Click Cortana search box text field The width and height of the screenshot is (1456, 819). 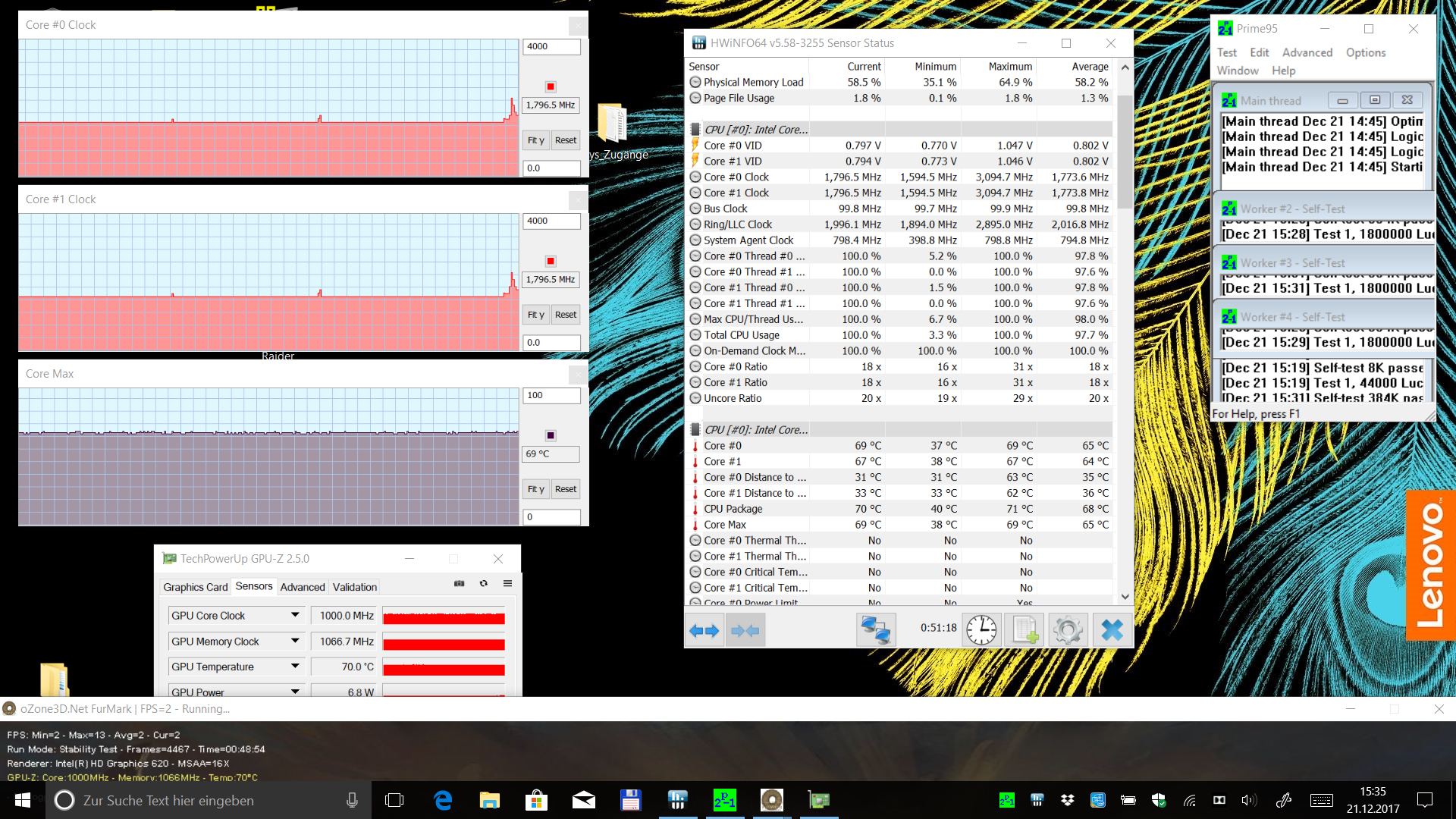(x=209, y=800)
